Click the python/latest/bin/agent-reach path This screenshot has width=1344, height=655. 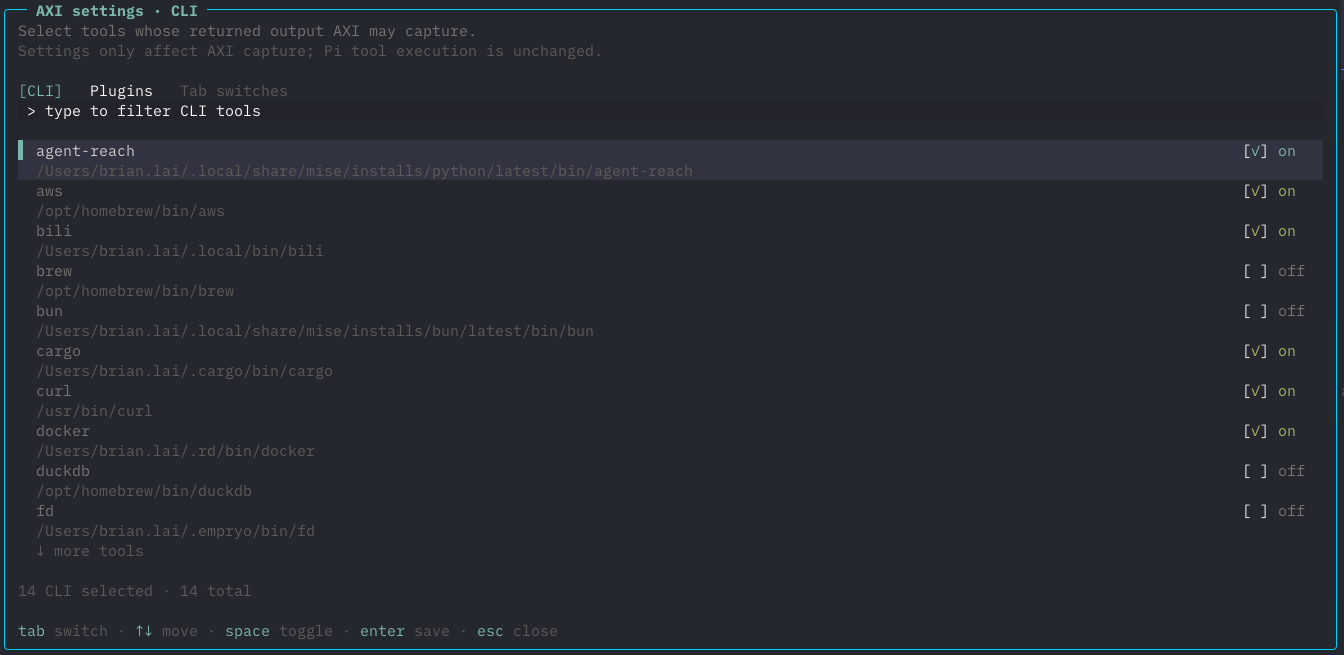364,171
